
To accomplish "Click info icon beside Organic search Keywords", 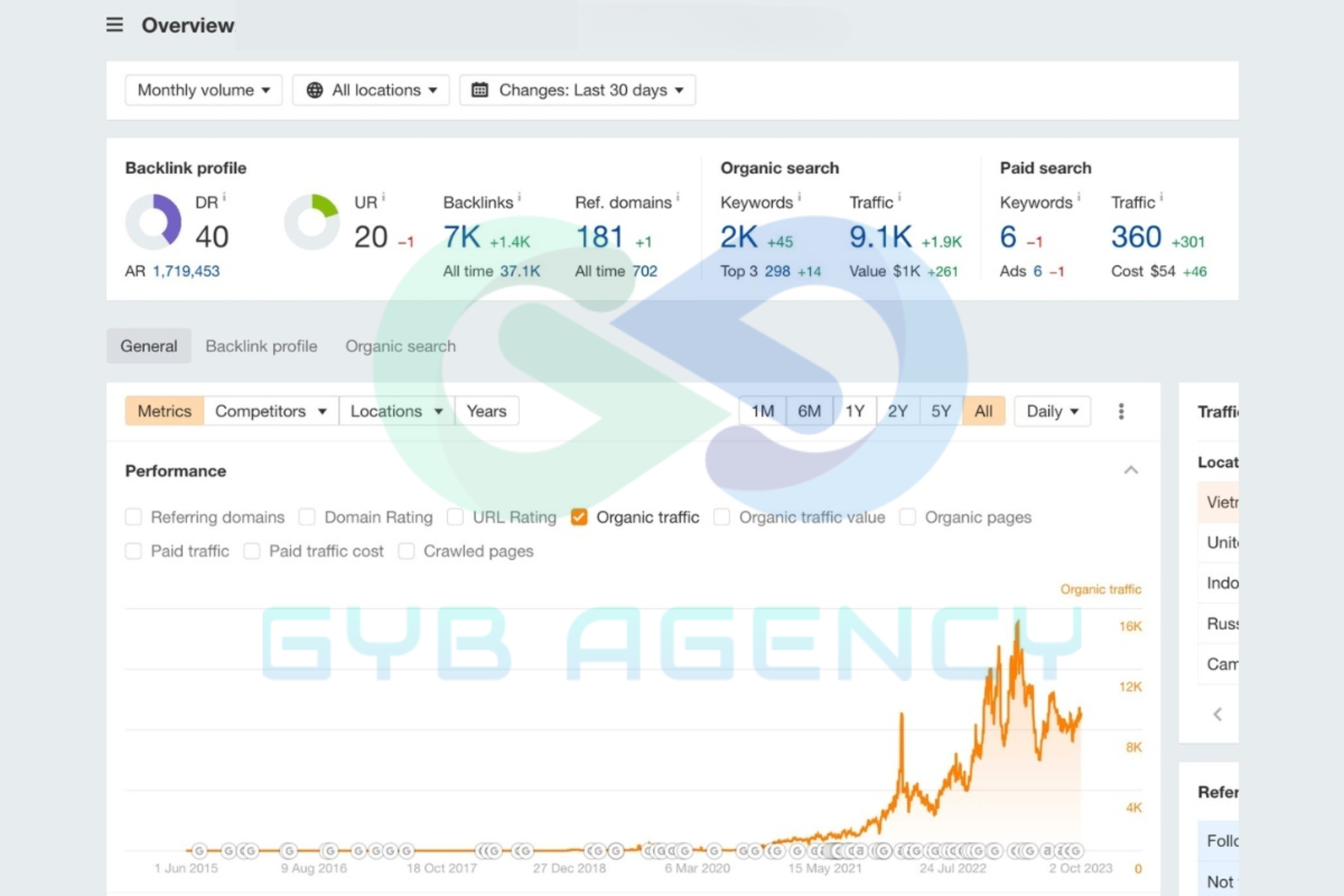I will (x=800, y=197).
